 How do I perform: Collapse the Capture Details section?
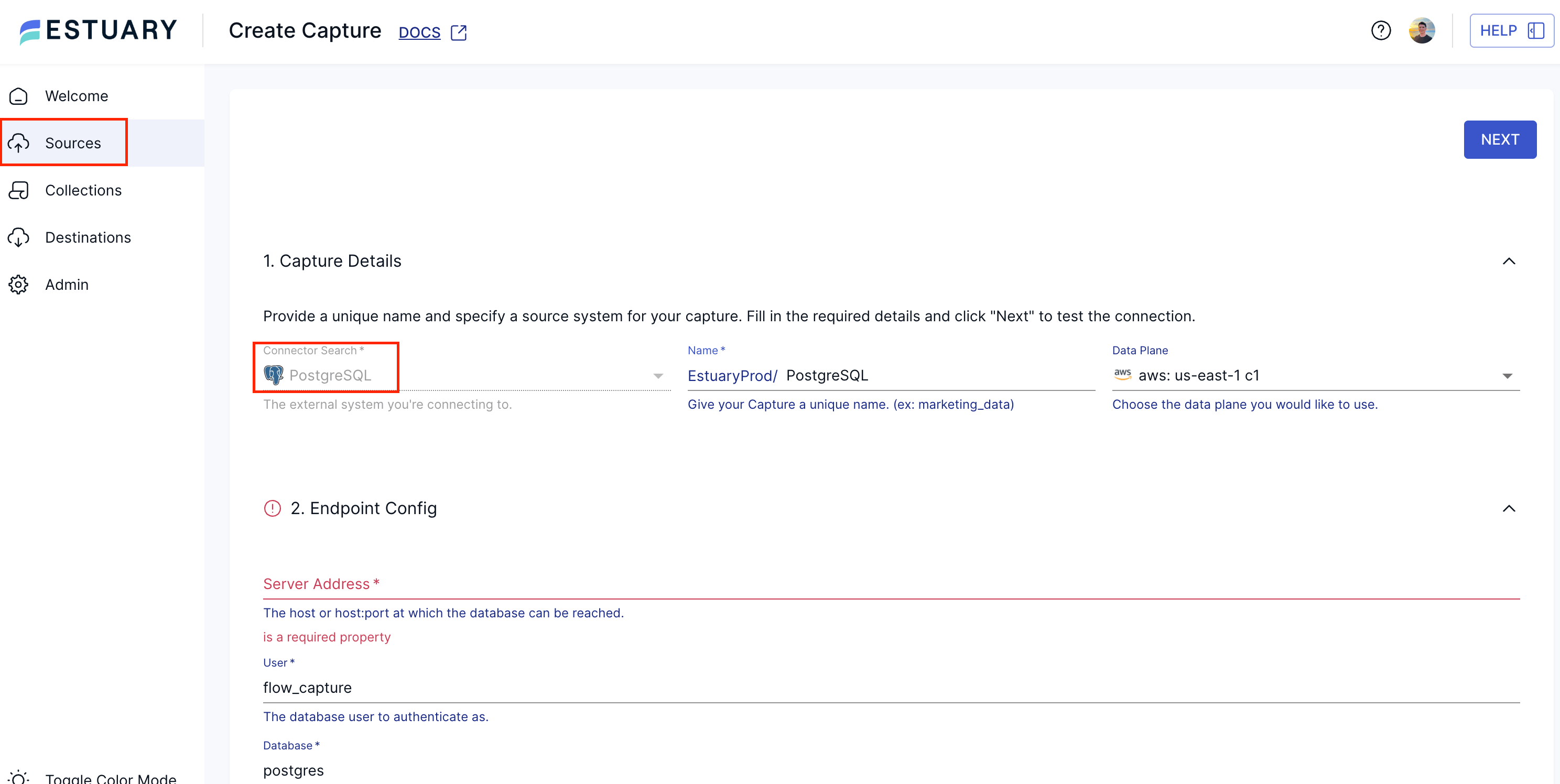pos(1509,261)
